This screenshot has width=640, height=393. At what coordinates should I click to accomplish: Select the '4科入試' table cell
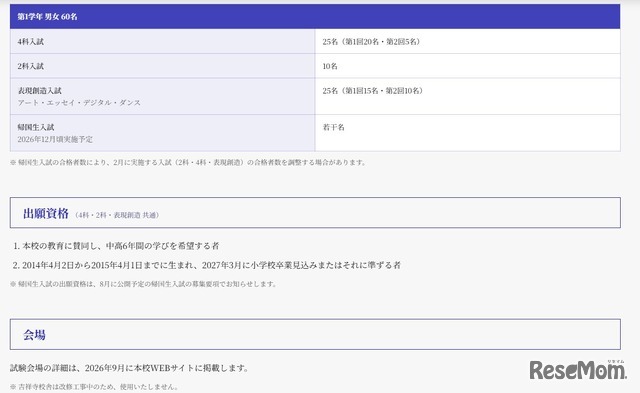(162, 41)
